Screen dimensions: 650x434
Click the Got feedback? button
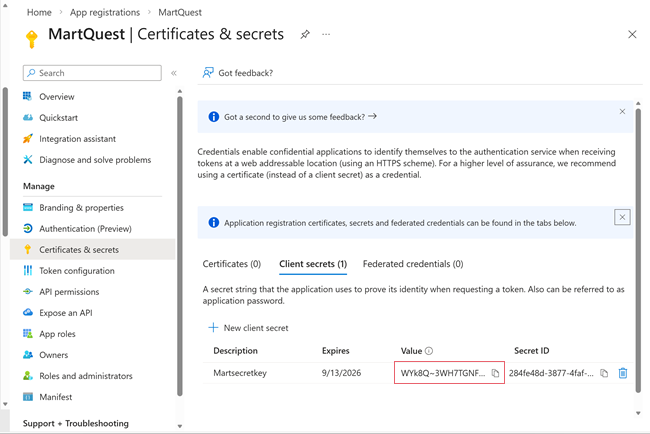tap(238, 73)
